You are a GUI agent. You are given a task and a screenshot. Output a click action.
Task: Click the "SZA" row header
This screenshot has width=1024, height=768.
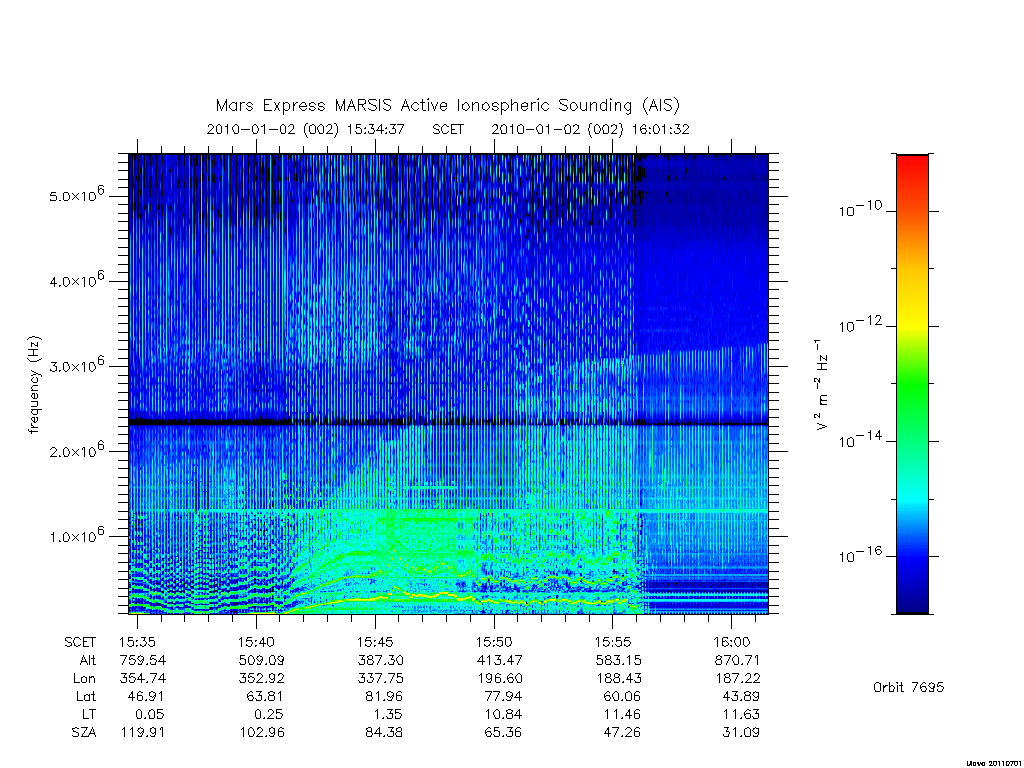coord(84,733)
